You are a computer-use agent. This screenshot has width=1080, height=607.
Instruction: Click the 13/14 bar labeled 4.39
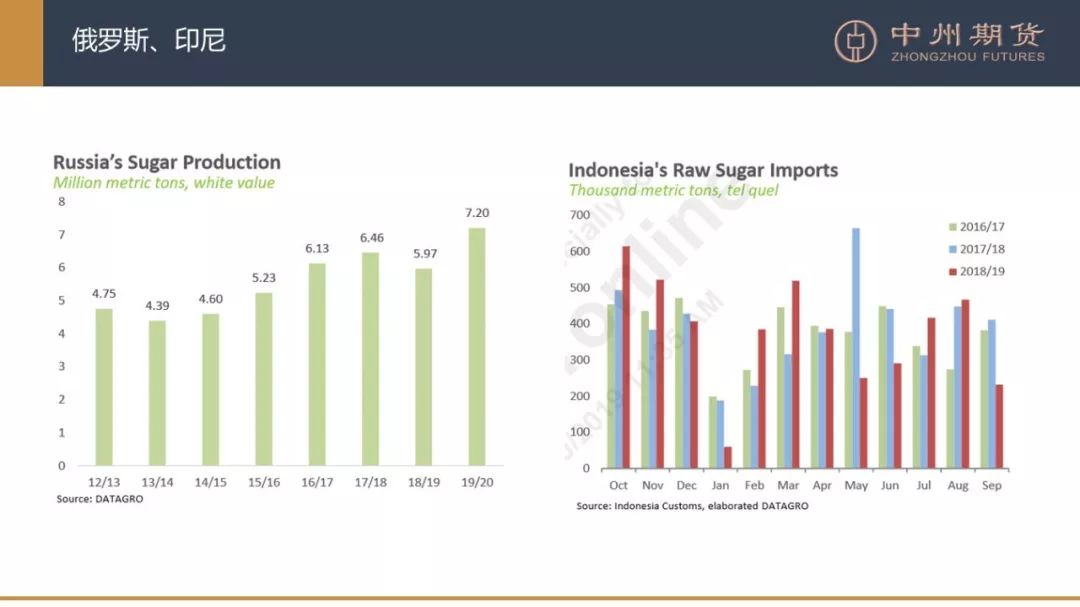(157, 393)
